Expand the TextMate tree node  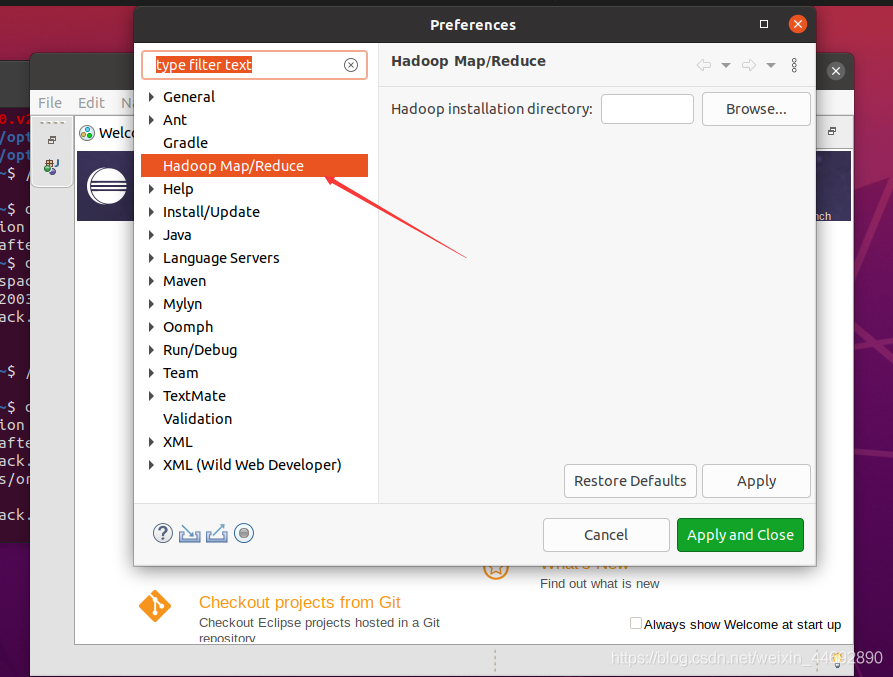click(x=151, y=396)
